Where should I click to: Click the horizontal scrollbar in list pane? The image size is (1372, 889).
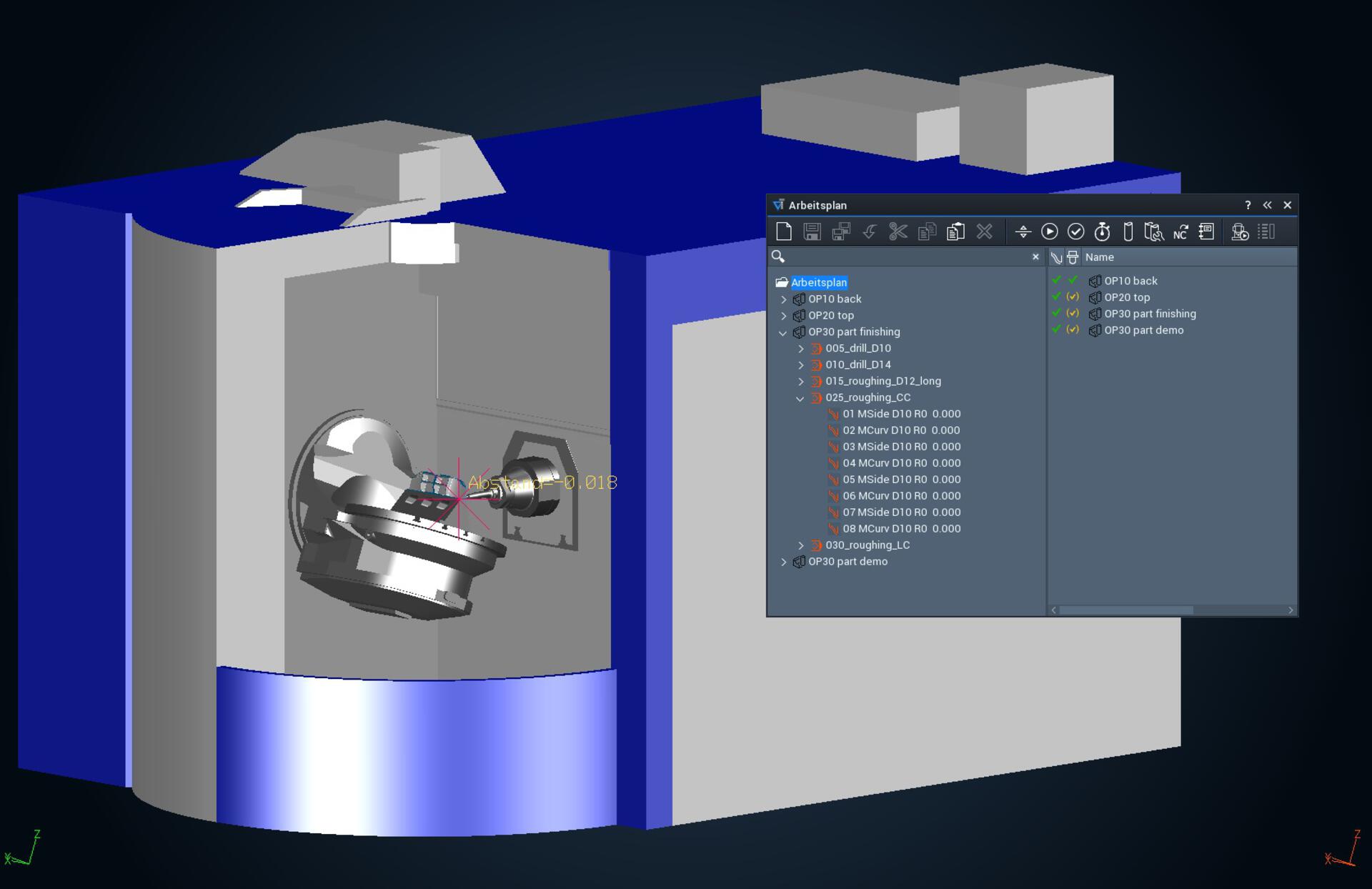pyautogui.click(x=1125, y=610)
